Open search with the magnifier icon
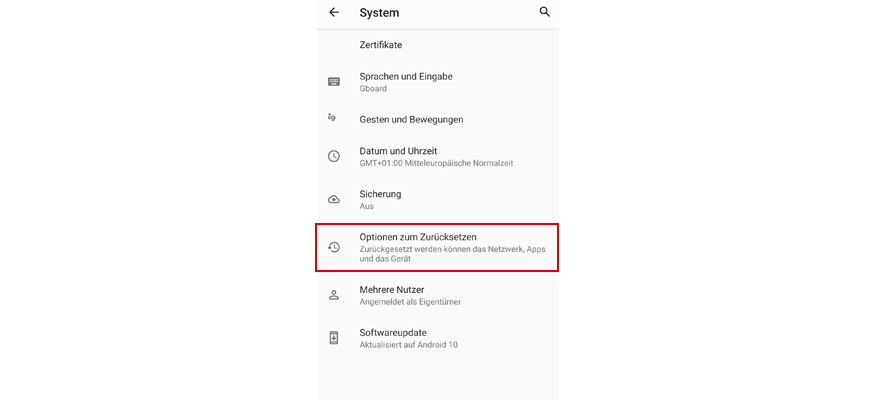 pos(545,12)
